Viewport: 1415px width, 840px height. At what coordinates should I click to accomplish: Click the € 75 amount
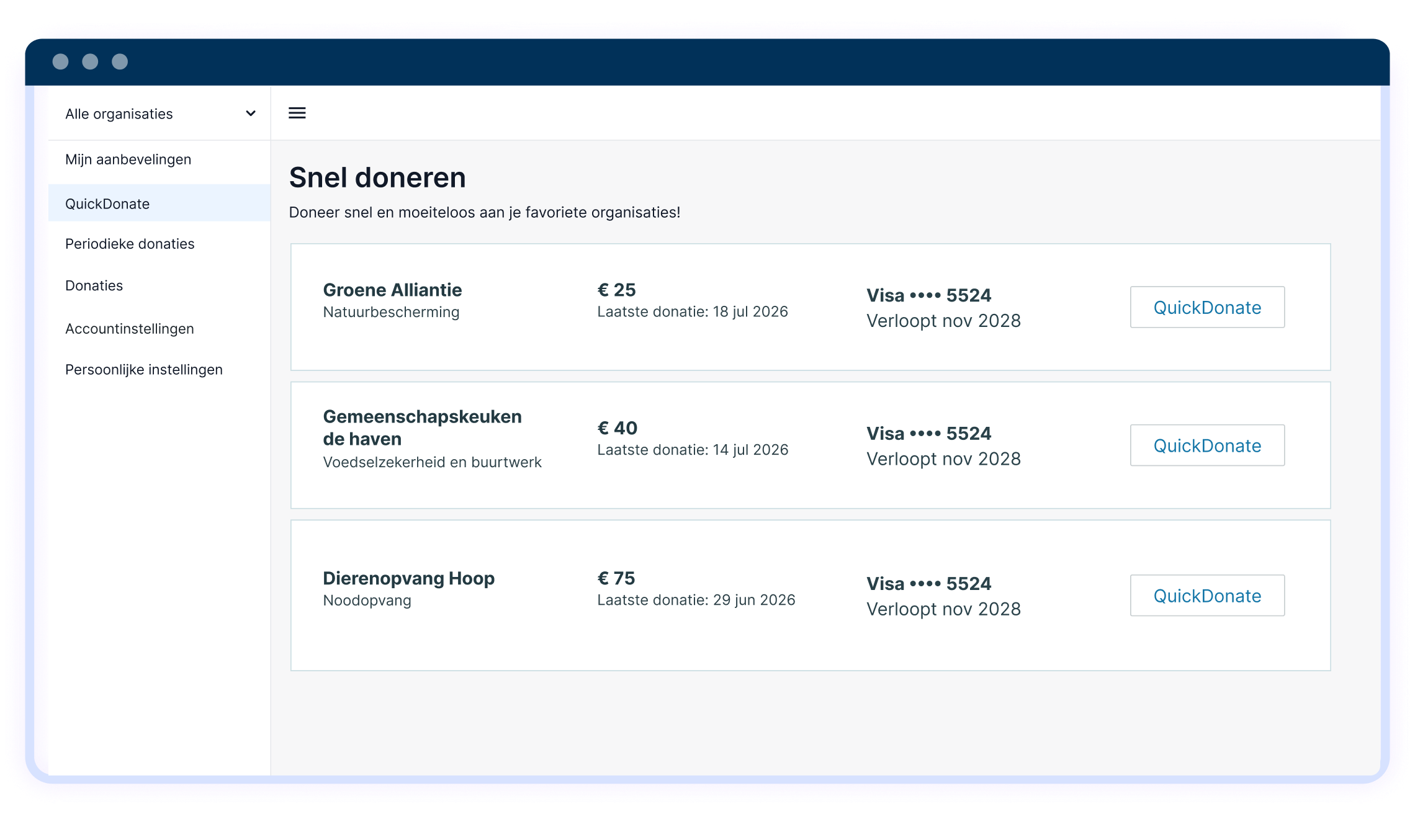tap(616, 578)
